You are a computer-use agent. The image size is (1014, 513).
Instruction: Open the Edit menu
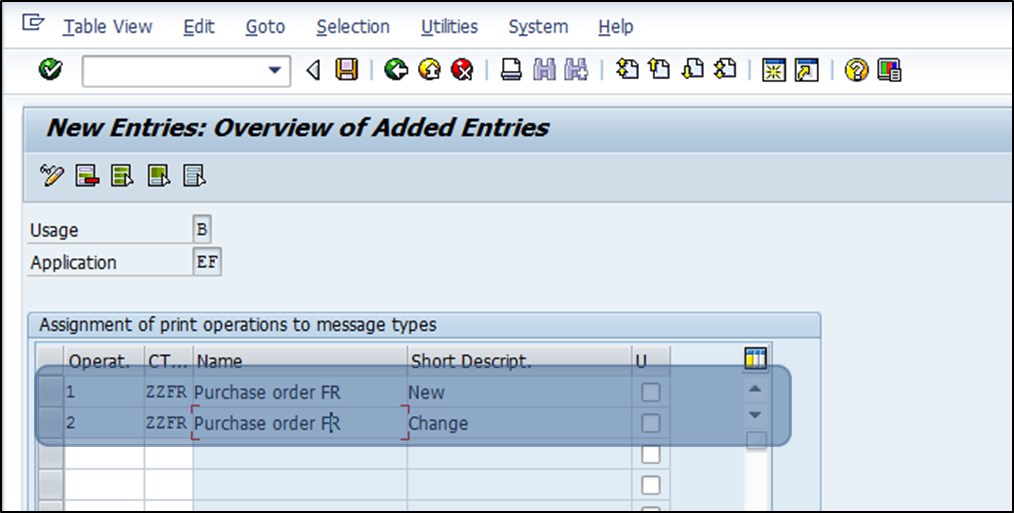point(199,27)
